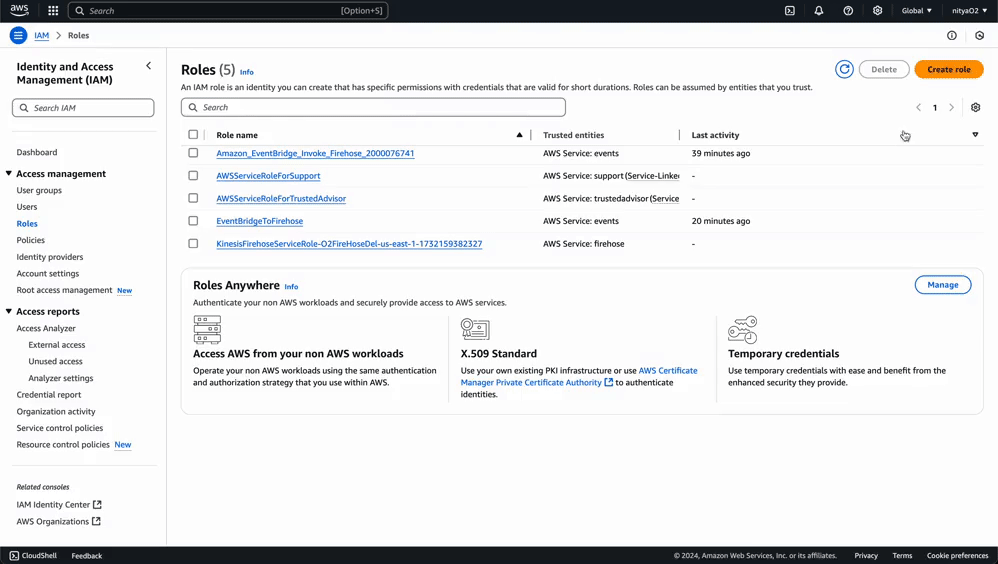
Task: Click the server stack icon under Roles Anywhere
Action: [x=207, y=330]
